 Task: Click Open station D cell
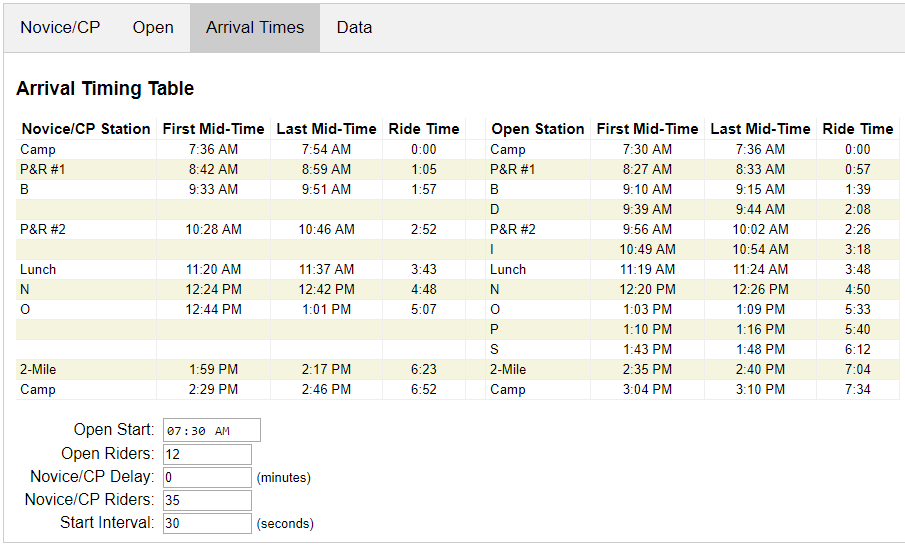(538, 209)
